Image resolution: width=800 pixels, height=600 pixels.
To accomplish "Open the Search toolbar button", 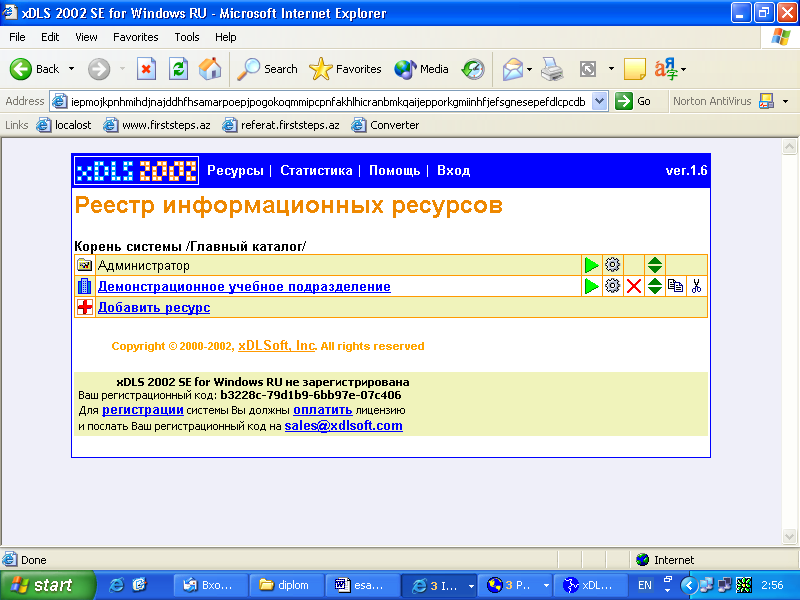I will coord(267,69).
